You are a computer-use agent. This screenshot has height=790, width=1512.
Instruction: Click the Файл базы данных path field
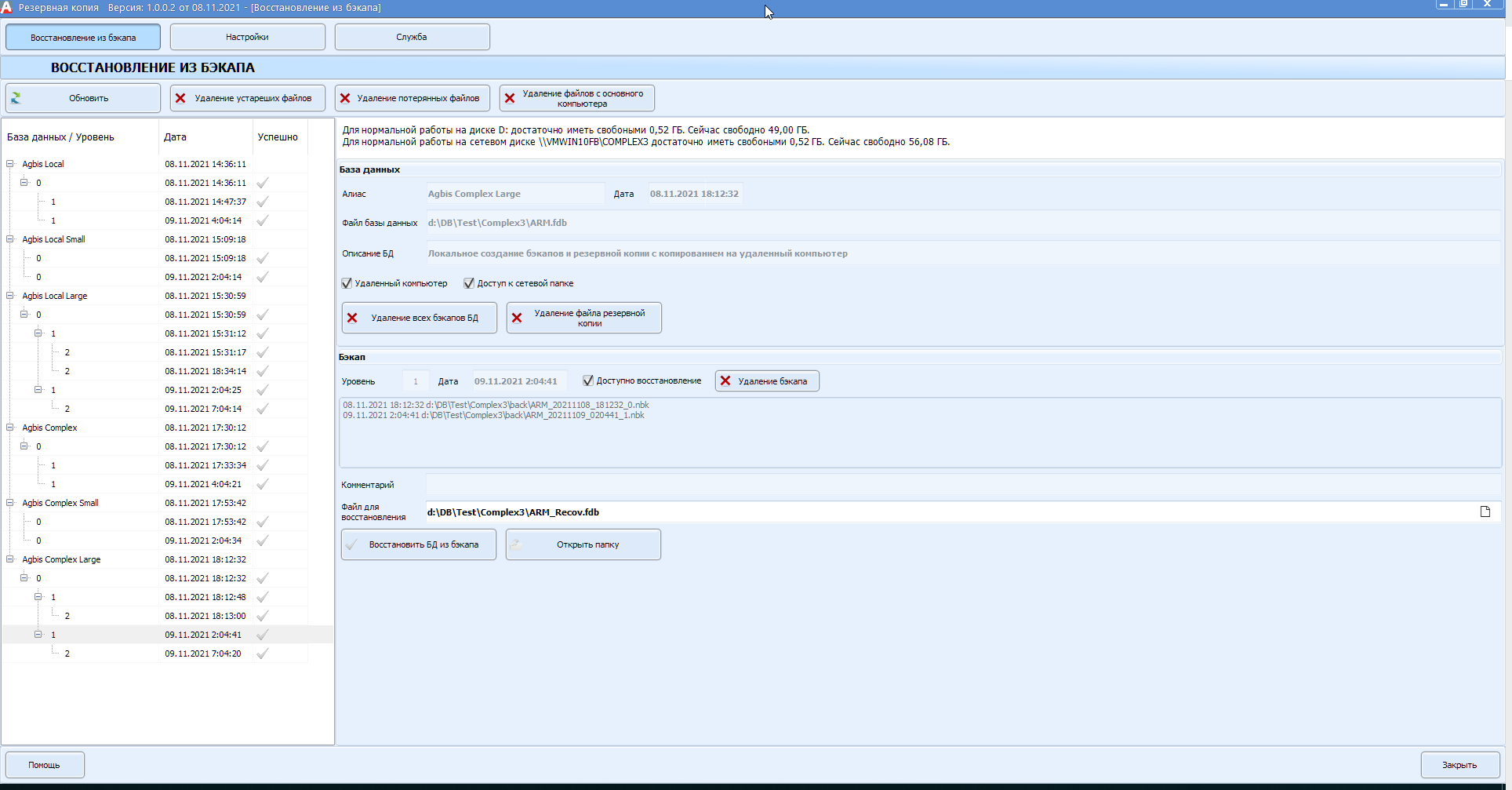tap(963, 223)
